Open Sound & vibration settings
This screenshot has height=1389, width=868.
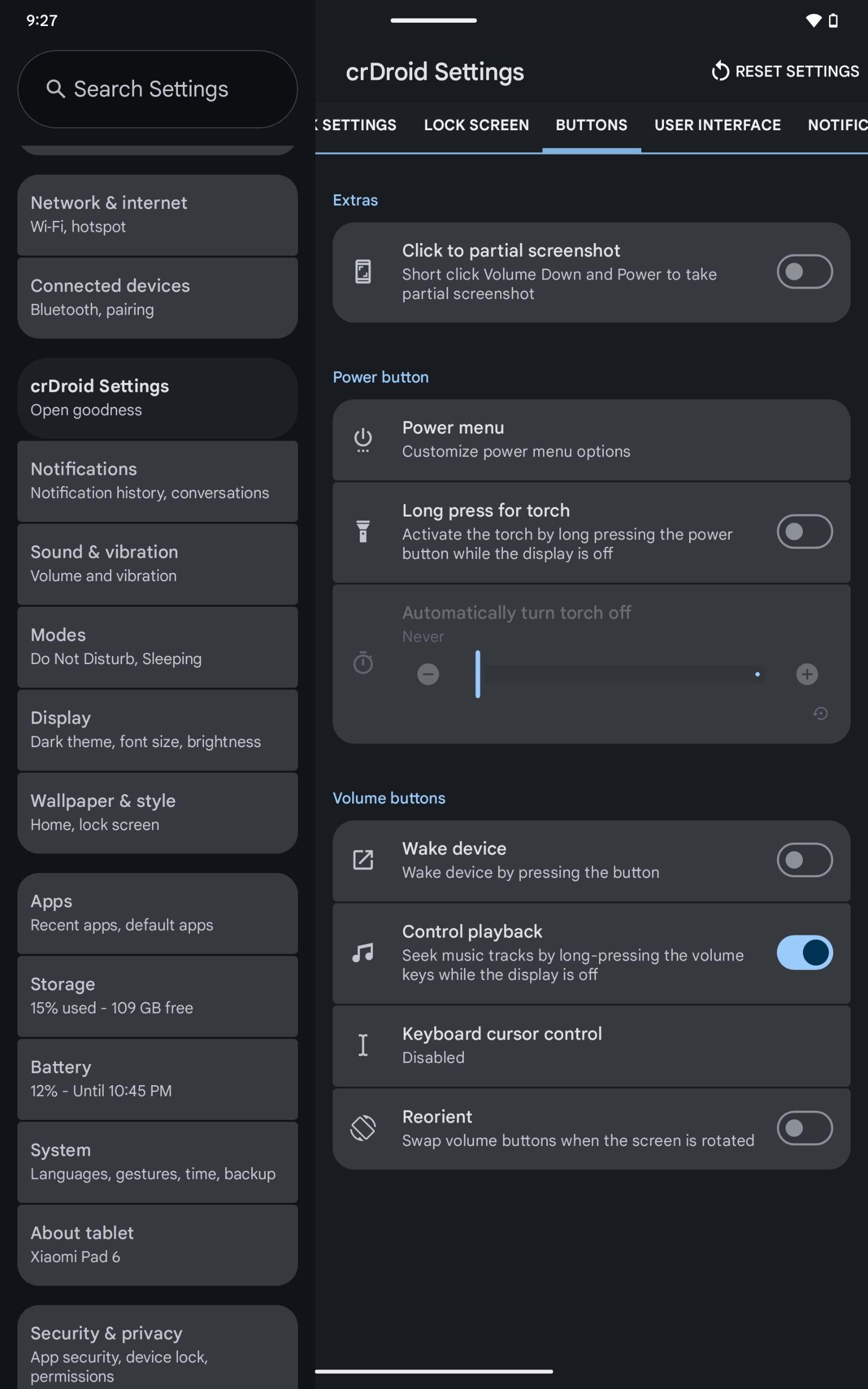[x=157, y=564]
